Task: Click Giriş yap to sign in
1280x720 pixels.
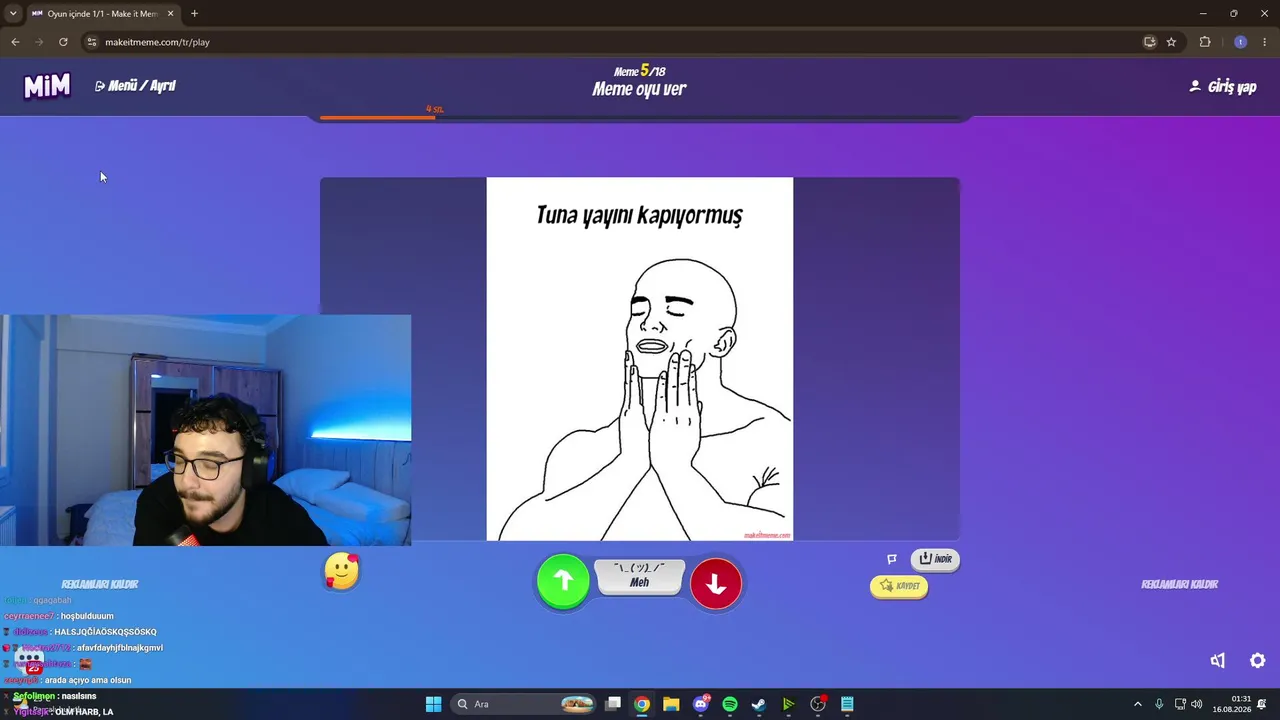Action: tap(1222, 87)
